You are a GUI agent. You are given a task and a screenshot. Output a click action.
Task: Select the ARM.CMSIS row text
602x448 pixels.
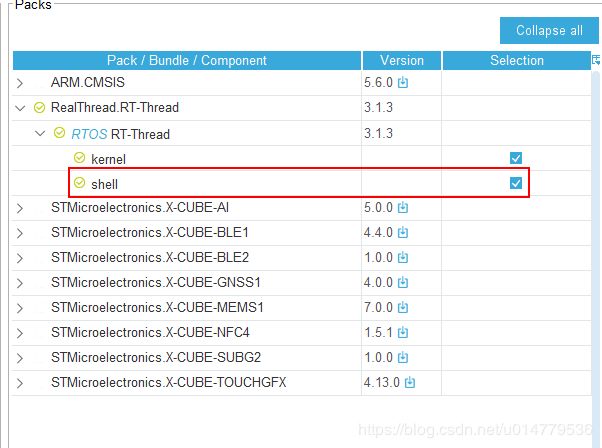[88, 83]
